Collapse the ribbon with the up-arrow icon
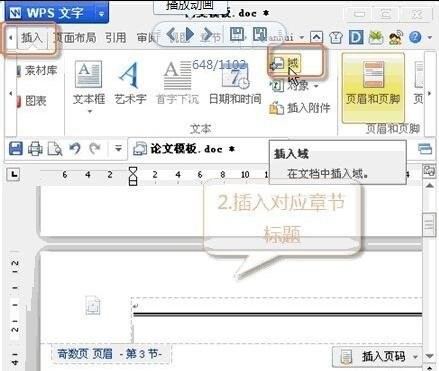This screenshot has width=439, height=371. coord(316,37)
